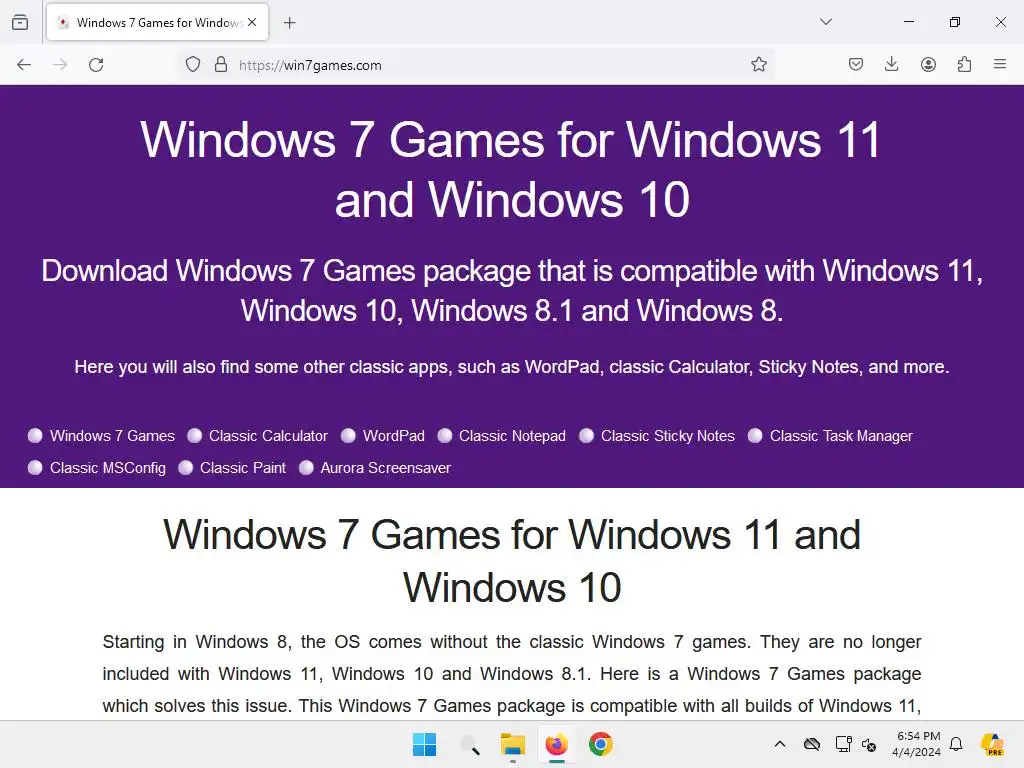The height and width of the screenshot is (768, 1024).
Task: Click bullet icon beside Classic Calculator
Action: click(x=195, y=436)
